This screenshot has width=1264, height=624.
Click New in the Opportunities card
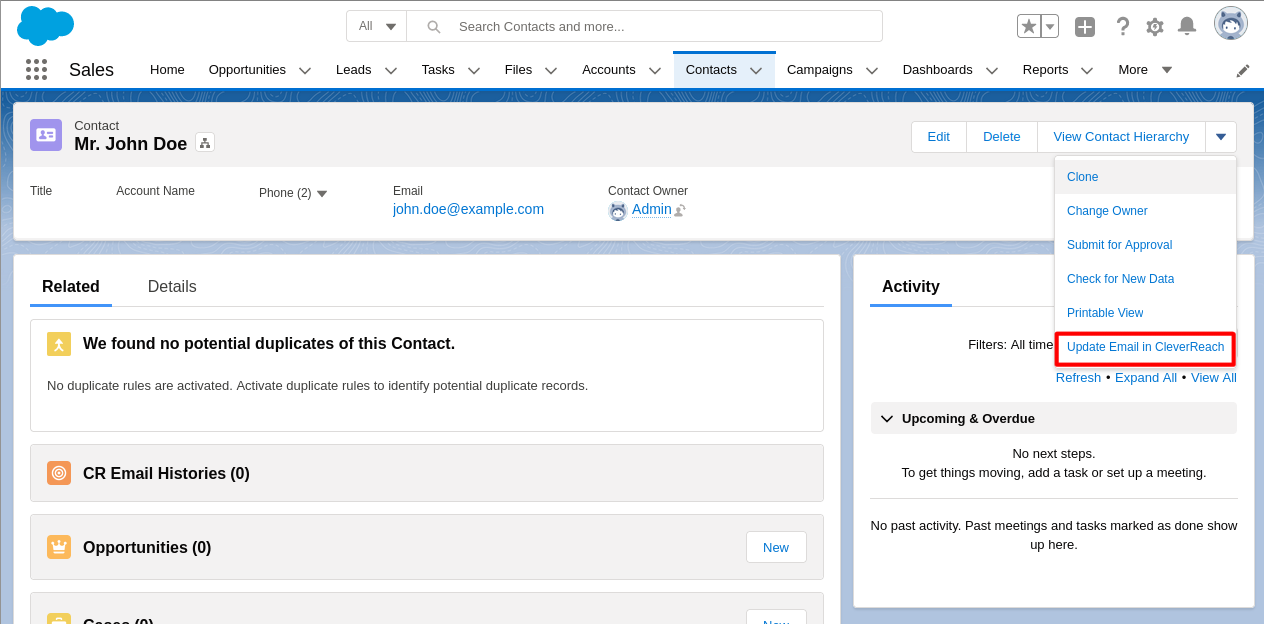776,547
